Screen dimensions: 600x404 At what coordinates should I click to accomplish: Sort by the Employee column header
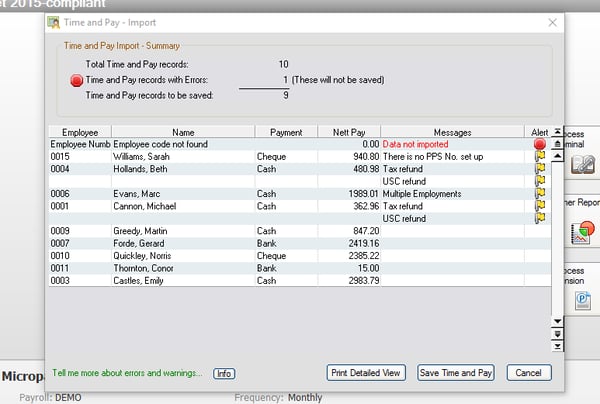[80, 132]
